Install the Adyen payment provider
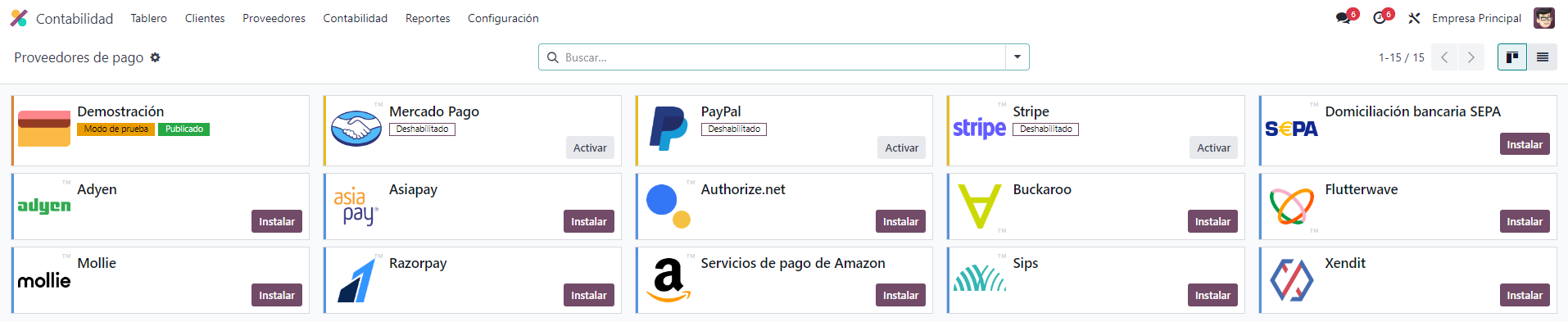The image size is (1568, 322). (277, 221)
